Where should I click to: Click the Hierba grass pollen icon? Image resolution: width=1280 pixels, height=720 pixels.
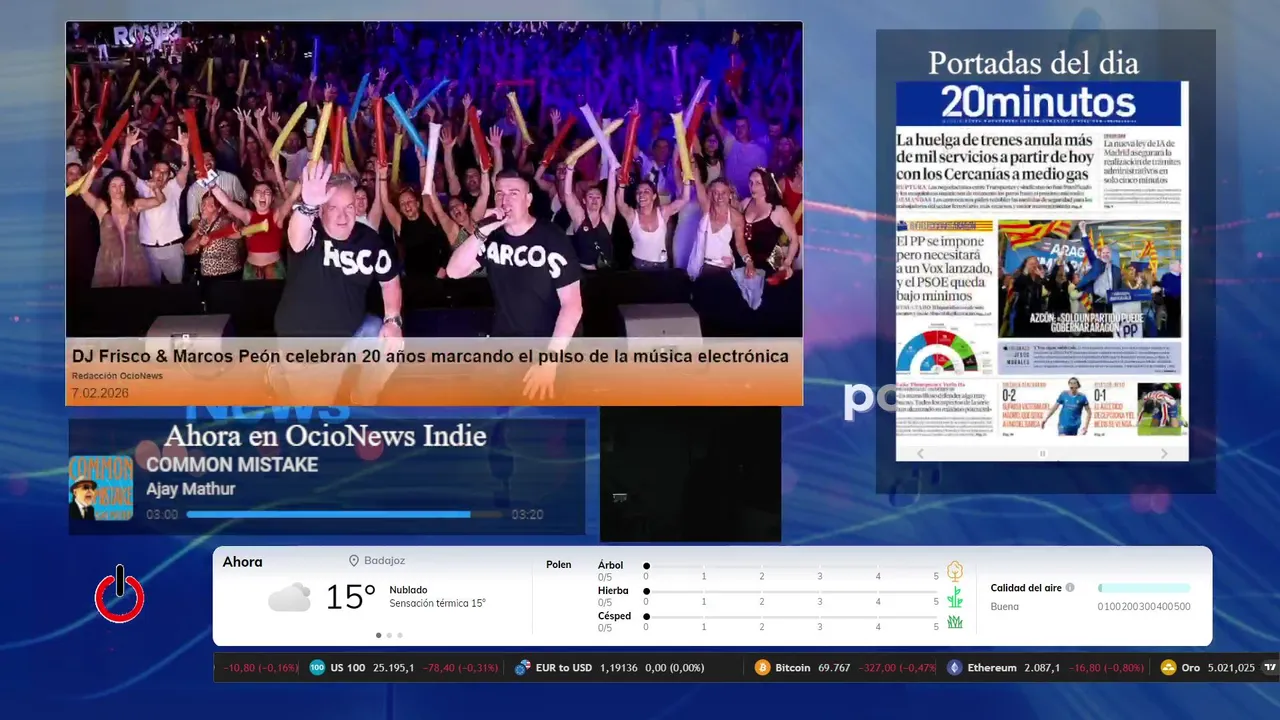(x=955, y=597)
